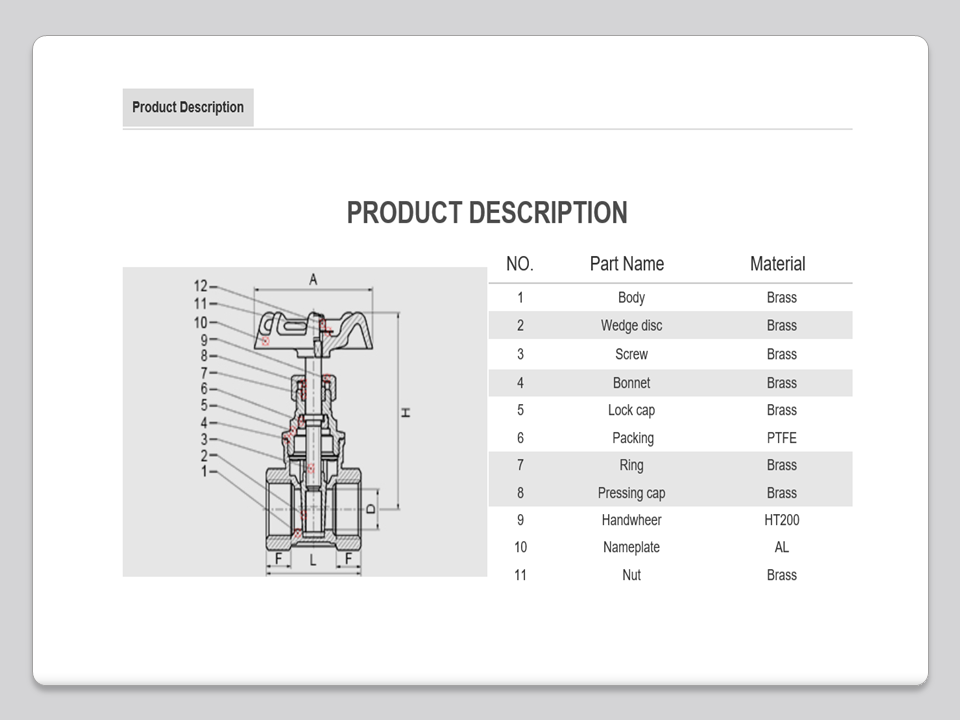Click the PTFE material cell

click(781, 438)
